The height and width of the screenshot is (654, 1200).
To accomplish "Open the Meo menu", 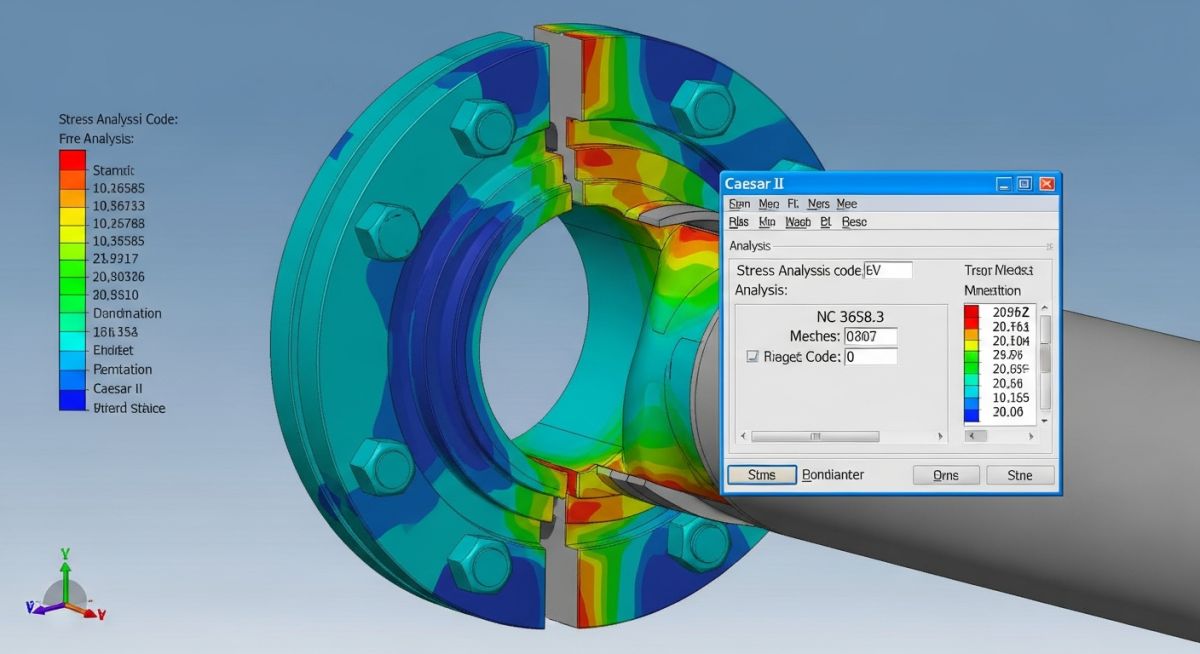I will (769, 203).
